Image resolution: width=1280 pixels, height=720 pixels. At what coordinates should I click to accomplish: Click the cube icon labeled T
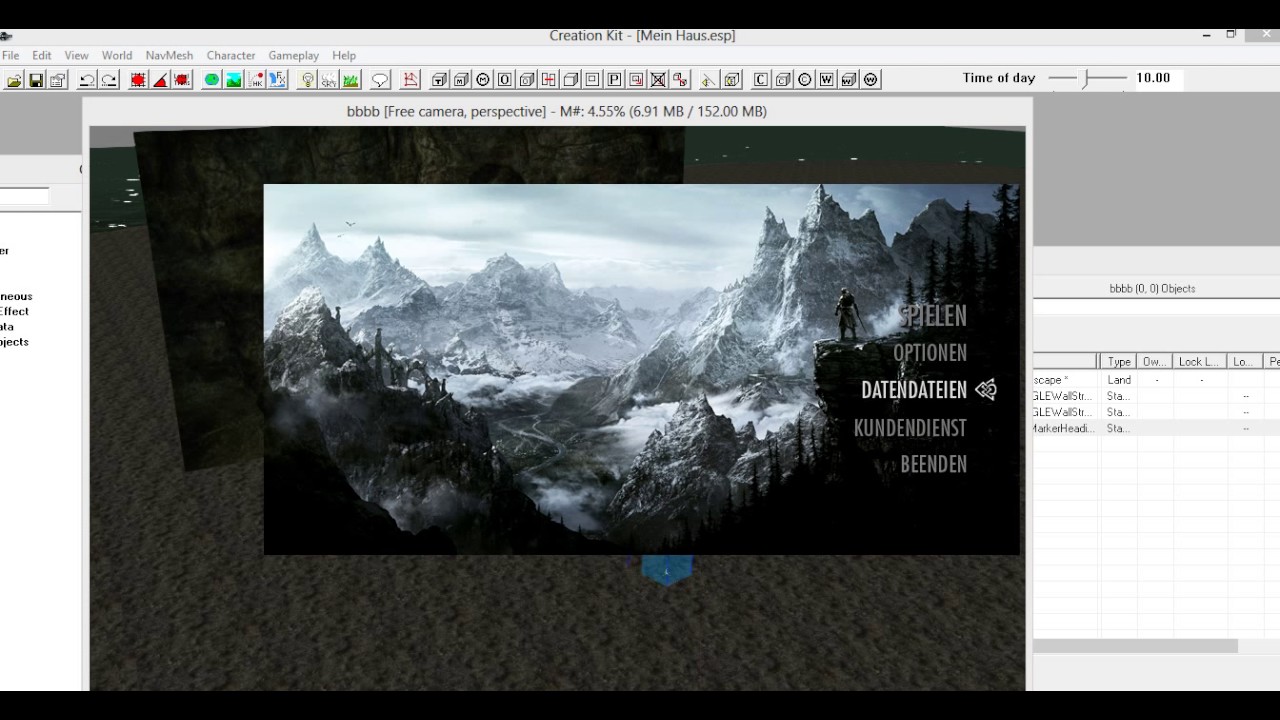pos(439,79)
